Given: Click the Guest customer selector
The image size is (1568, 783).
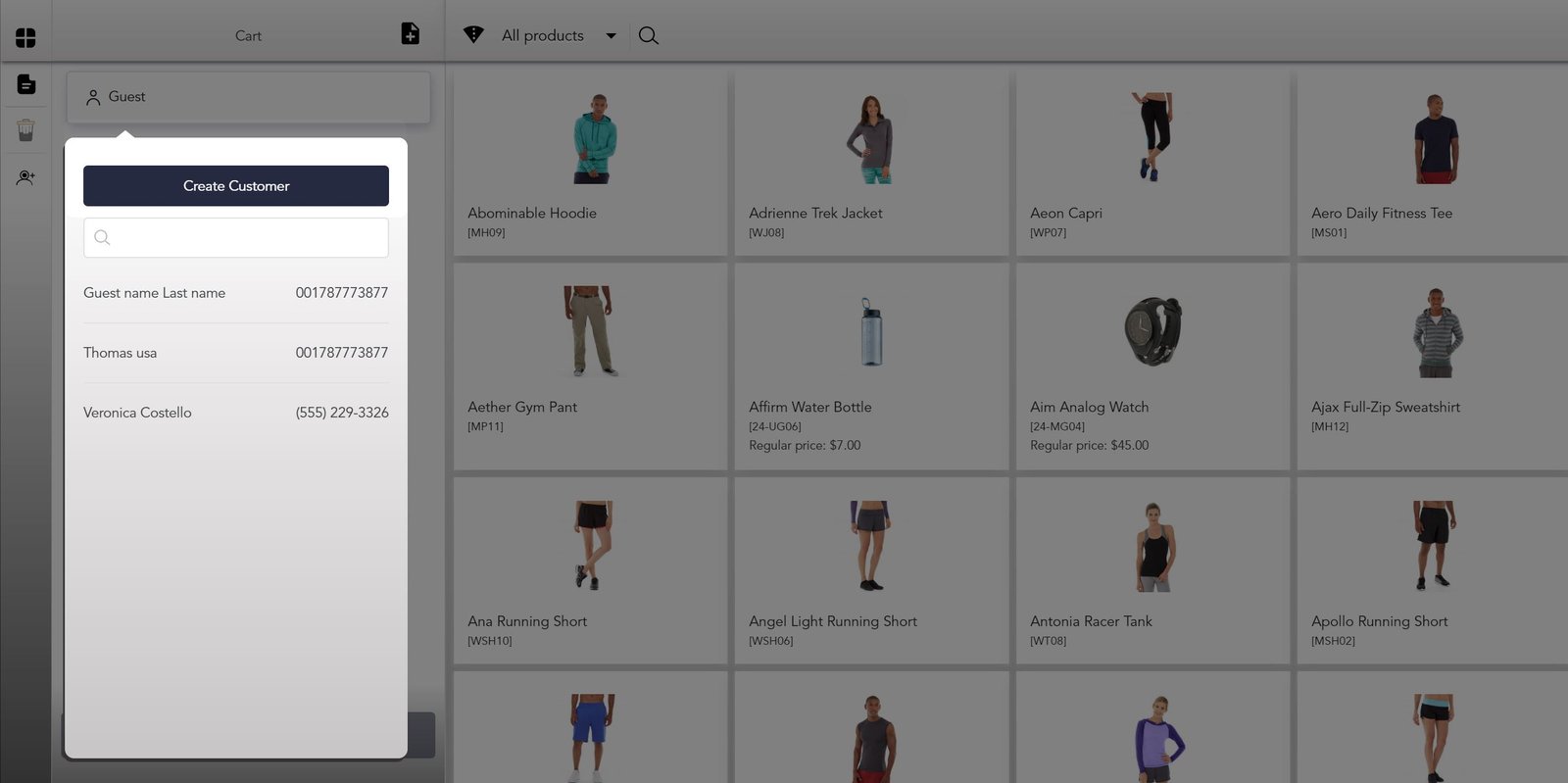Looking at the screenshot, I should [248, 97].
